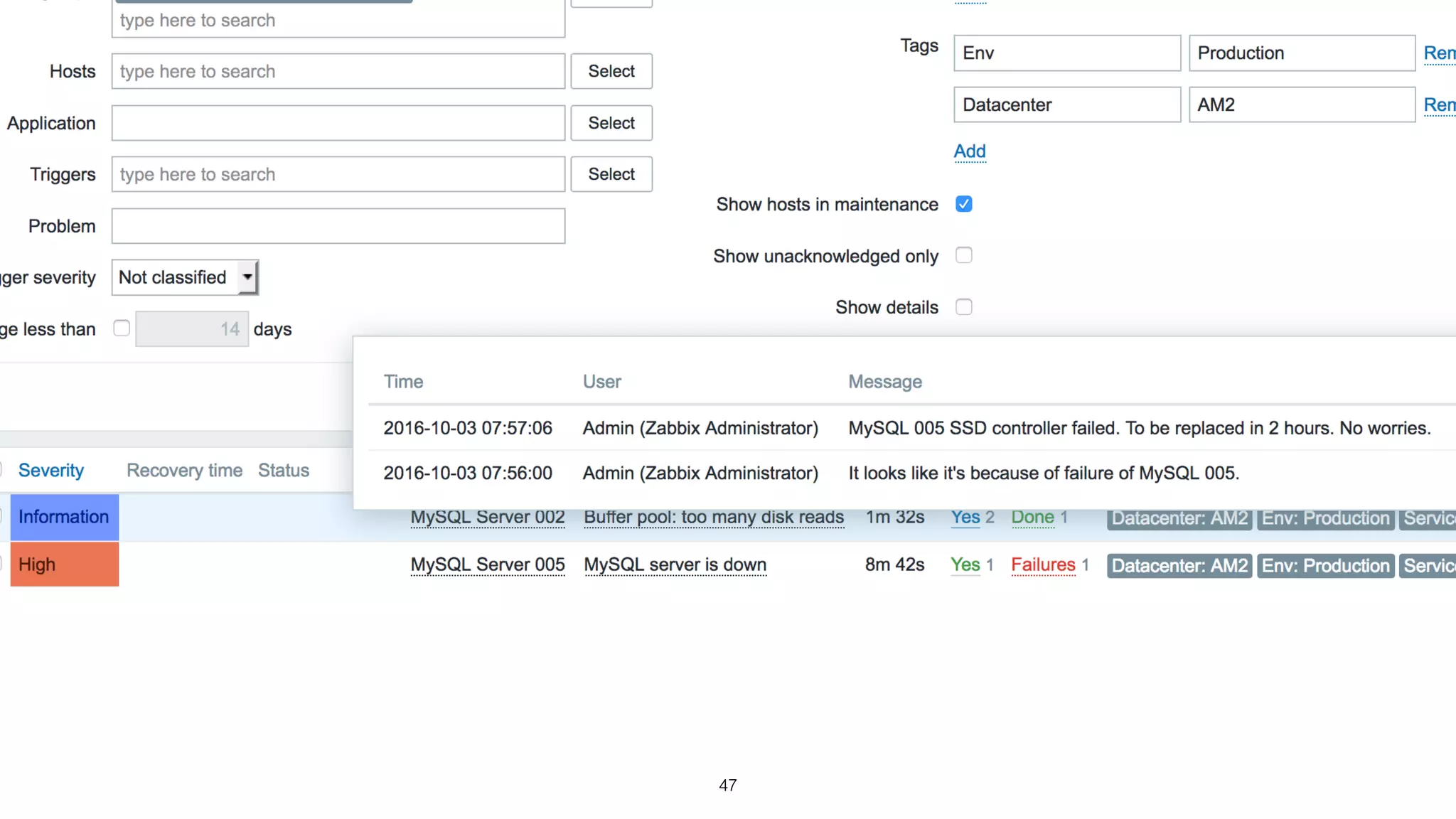
Task: Click Select button next to Application field
Action: tap(611, 123)
